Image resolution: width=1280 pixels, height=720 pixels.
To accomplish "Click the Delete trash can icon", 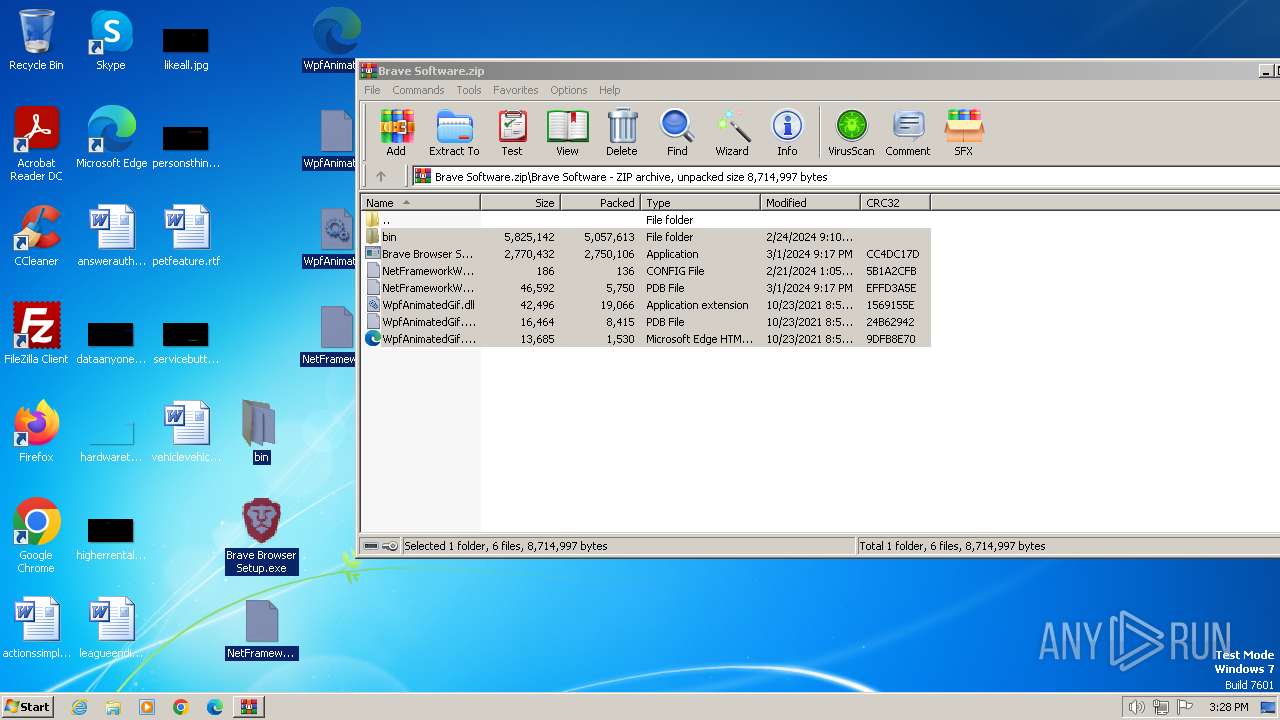I will pos(621,133).
